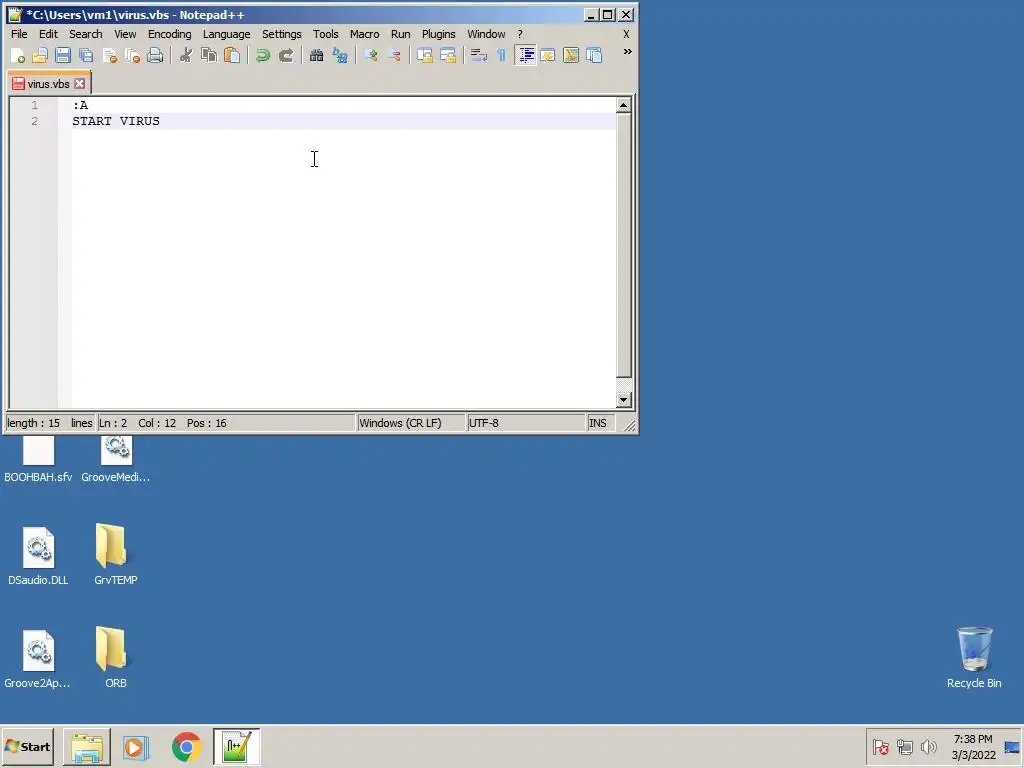Click line number 2 in the margin
Image resolution: width=1024 pixels, height=768 pixels.
pos(35,121)
